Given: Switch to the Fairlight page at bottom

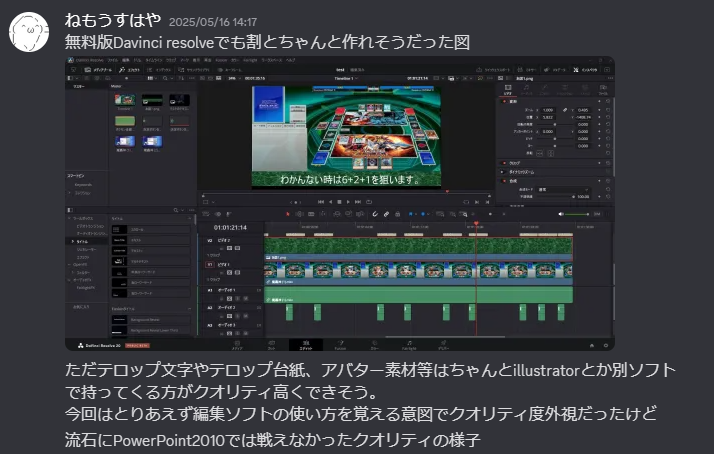Looking at the screenshot, I should (x=409, y=345).
